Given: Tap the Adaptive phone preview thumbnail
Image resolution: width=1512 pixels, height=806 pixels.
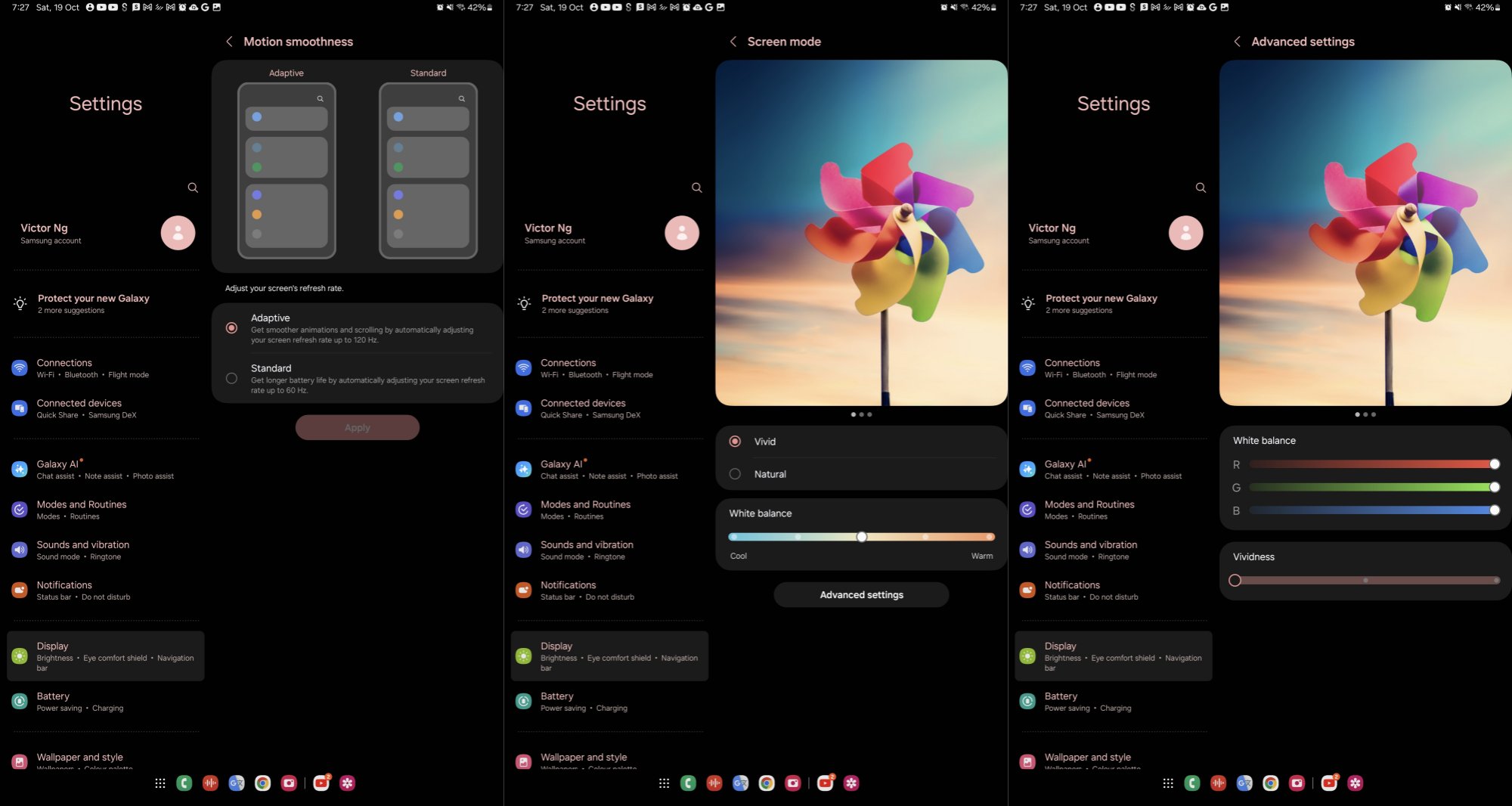Looking at the screenshot, I should pyautogui.click(x=287, y=170).
